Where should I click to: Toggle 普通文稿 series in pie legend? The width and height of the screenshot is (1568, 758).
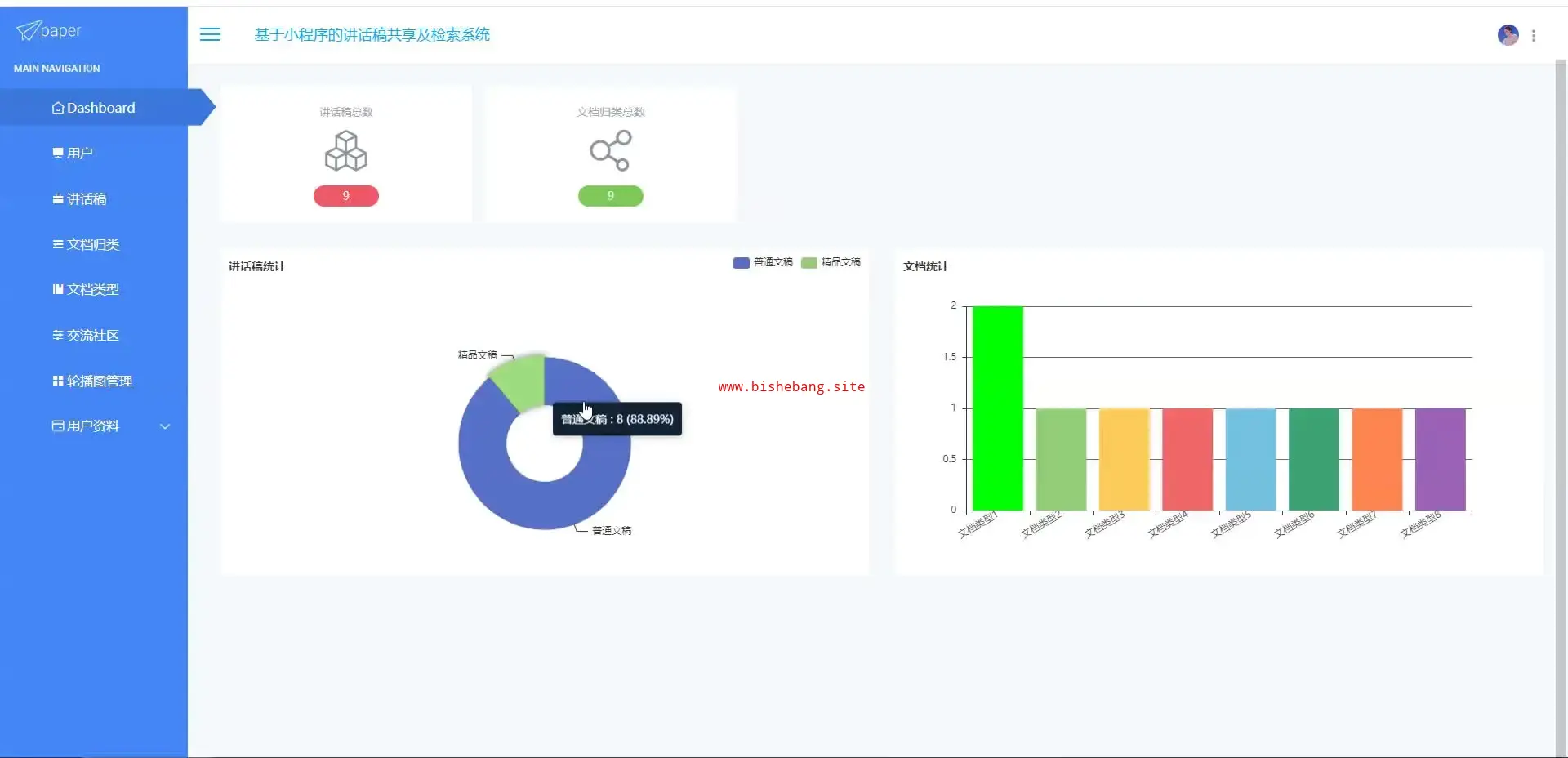(763, 262)
